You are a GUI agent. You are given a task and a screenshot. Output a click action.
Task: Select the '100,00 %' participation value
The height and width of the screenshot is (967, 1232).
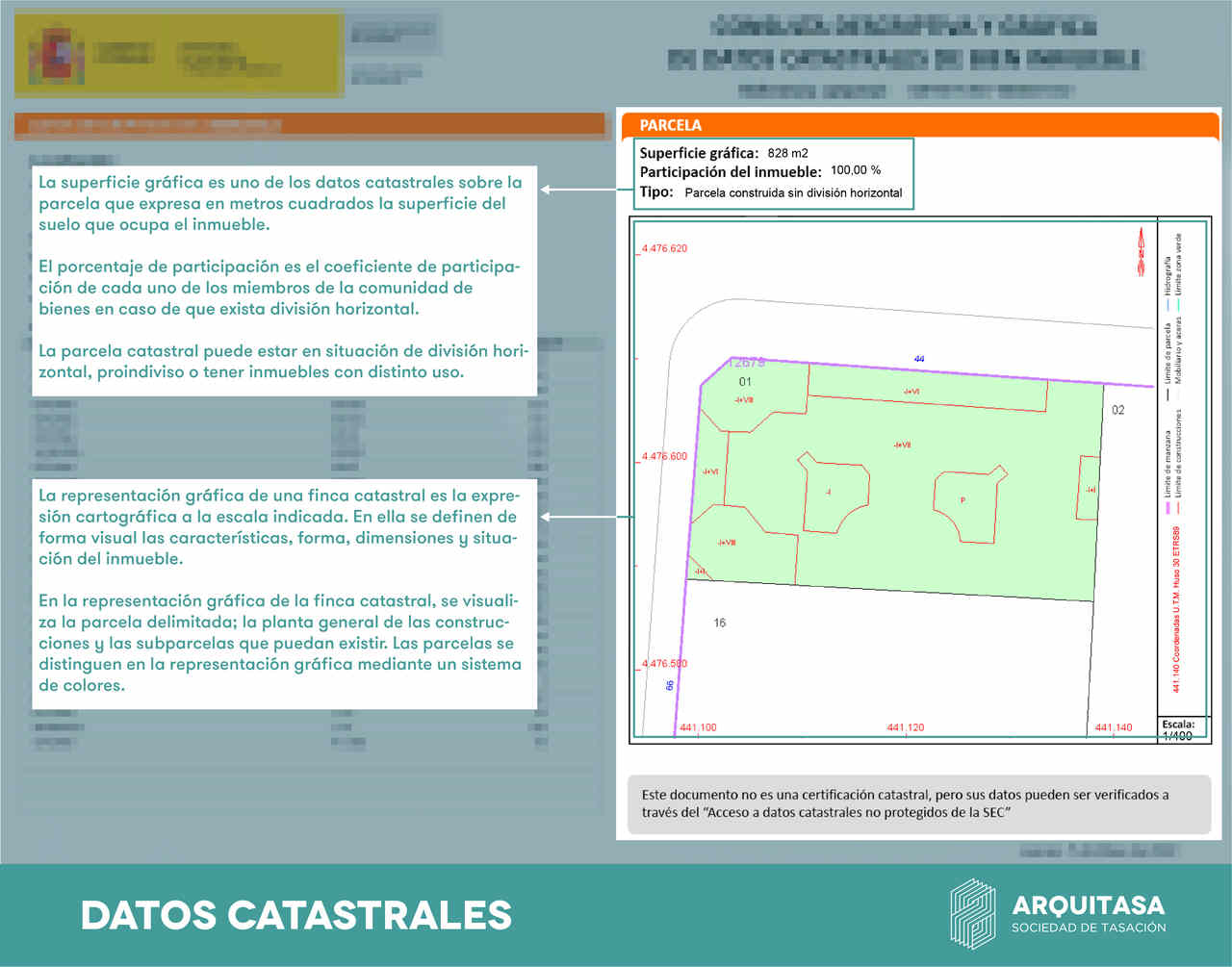point(856,170)
